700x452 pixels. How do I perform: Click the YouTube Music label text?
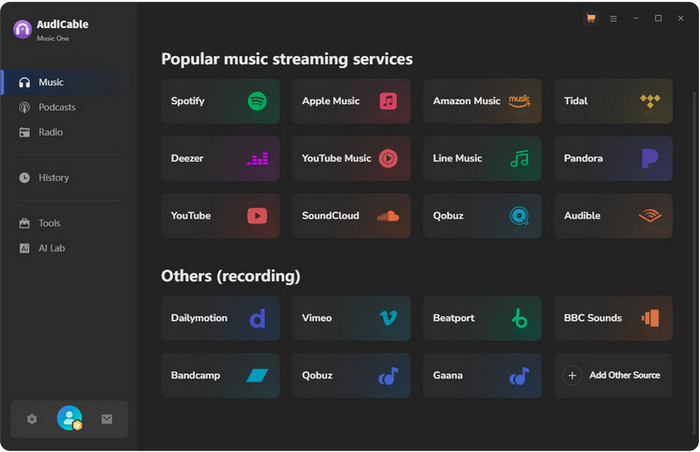click(x=336, y=159)
